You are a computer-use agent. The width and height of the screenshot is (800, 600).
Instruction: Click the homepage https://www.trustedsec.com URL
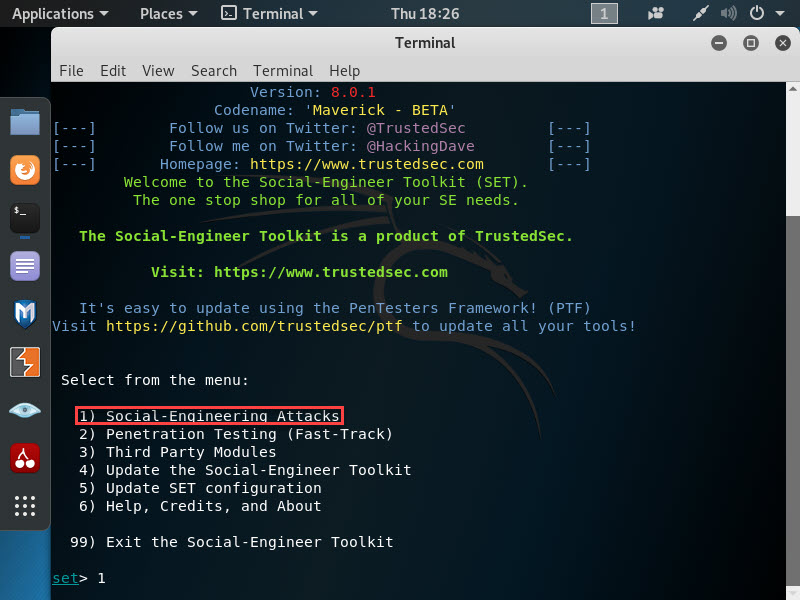[x=367, y=164]
